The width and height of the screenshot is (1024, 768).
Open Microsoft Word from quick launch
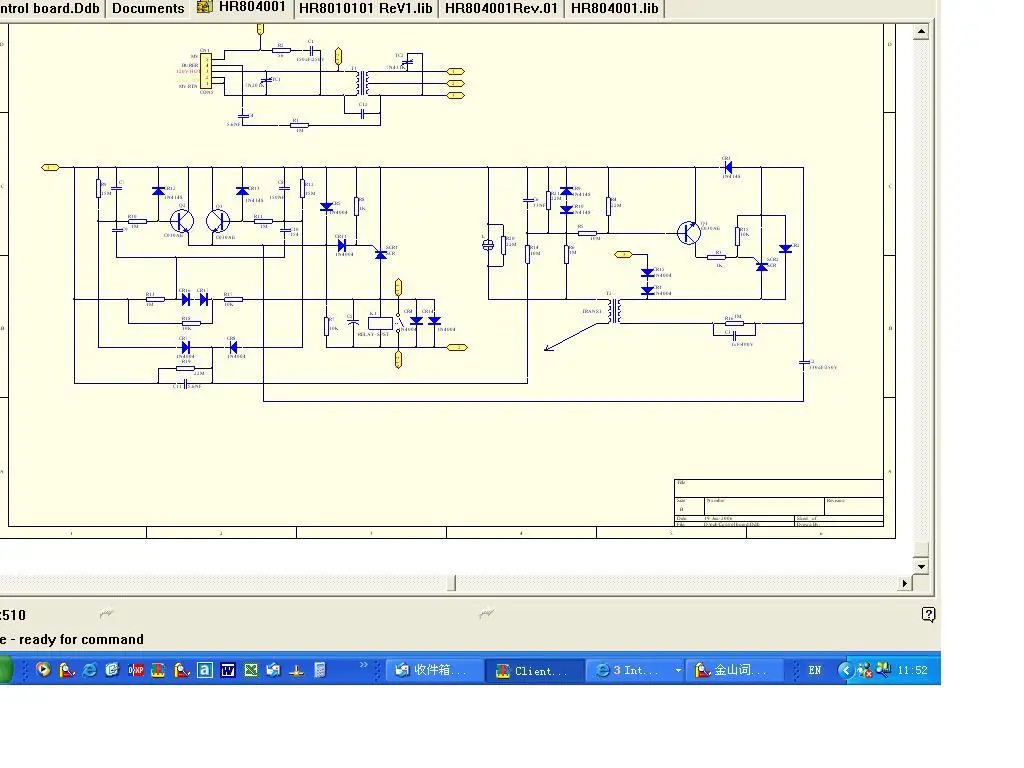point(227,670)
